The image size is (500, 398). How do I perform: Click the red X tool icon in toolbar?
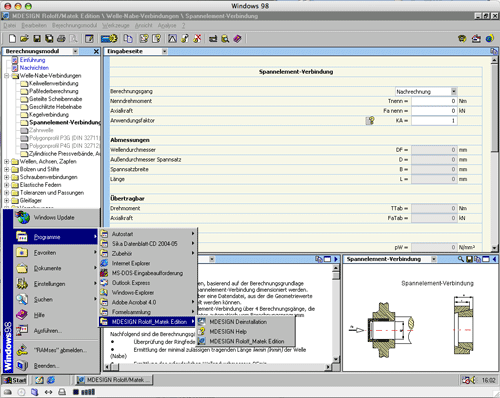(x=197, y=39)
